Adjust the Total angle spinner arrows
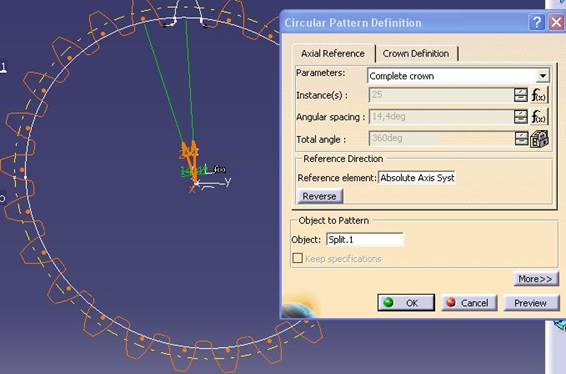566x374 pixels. pos(521,139)
